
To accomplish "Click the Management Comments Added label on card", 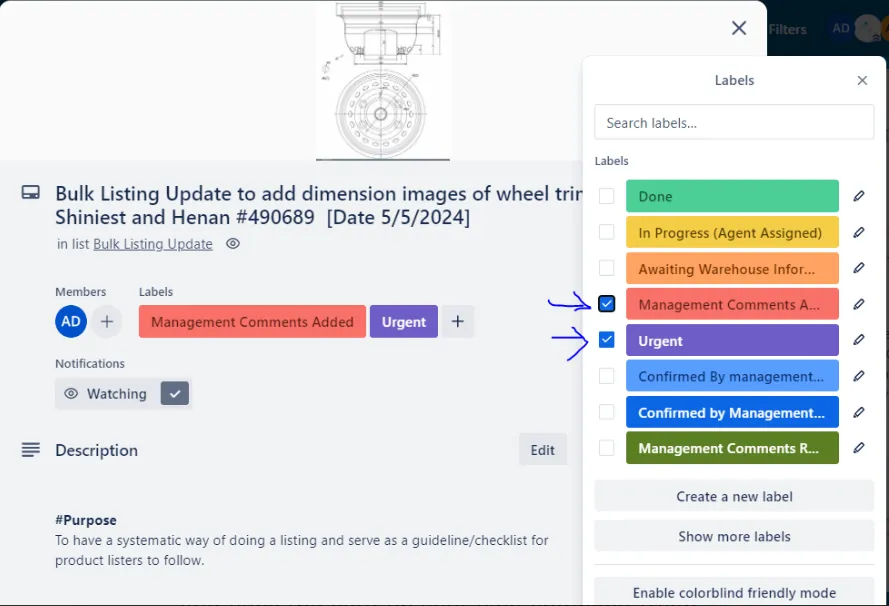I will pos(252,321).
